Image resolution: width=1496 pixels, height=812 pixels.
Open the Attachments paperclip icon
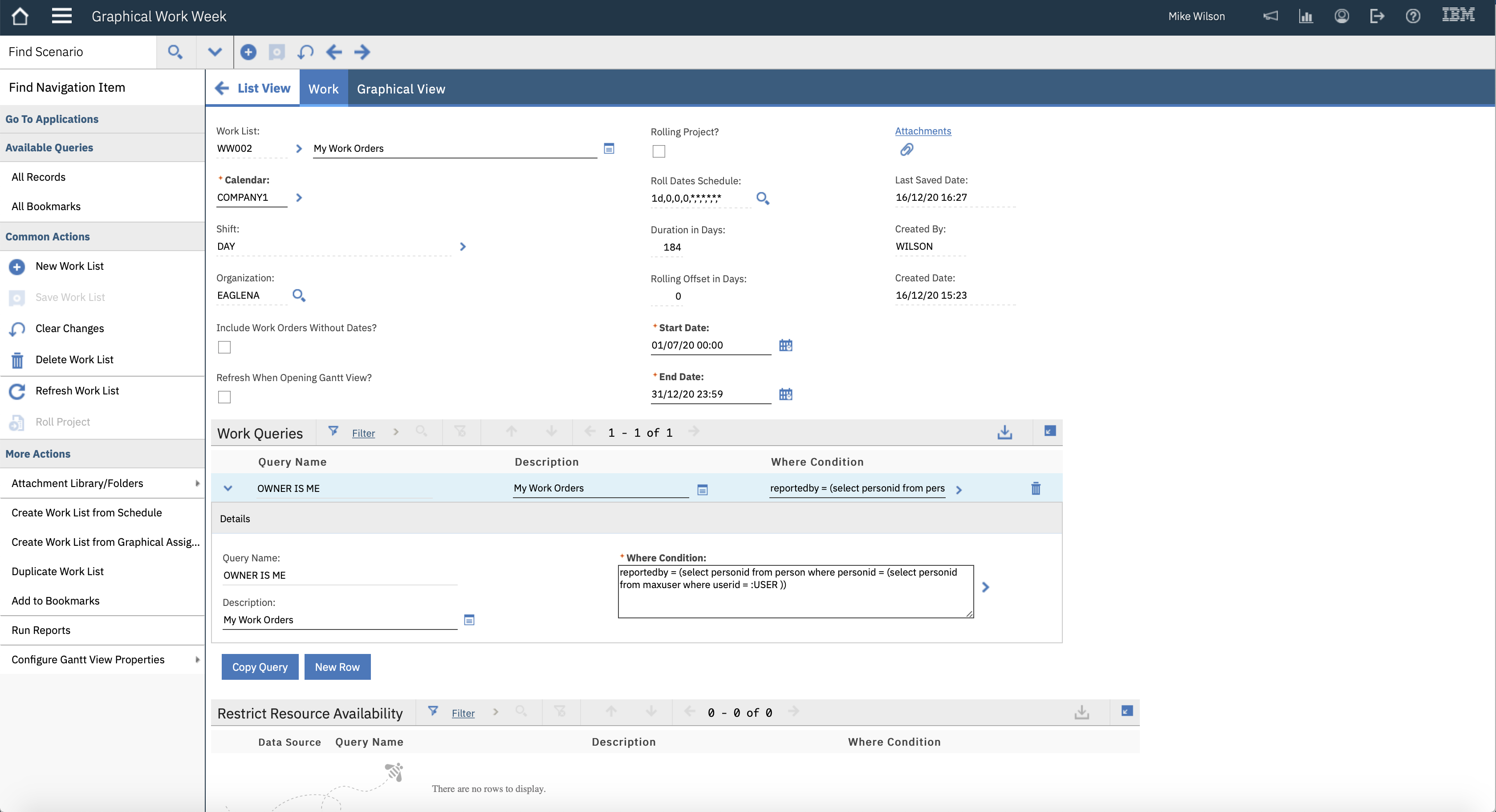coord(907,149)
